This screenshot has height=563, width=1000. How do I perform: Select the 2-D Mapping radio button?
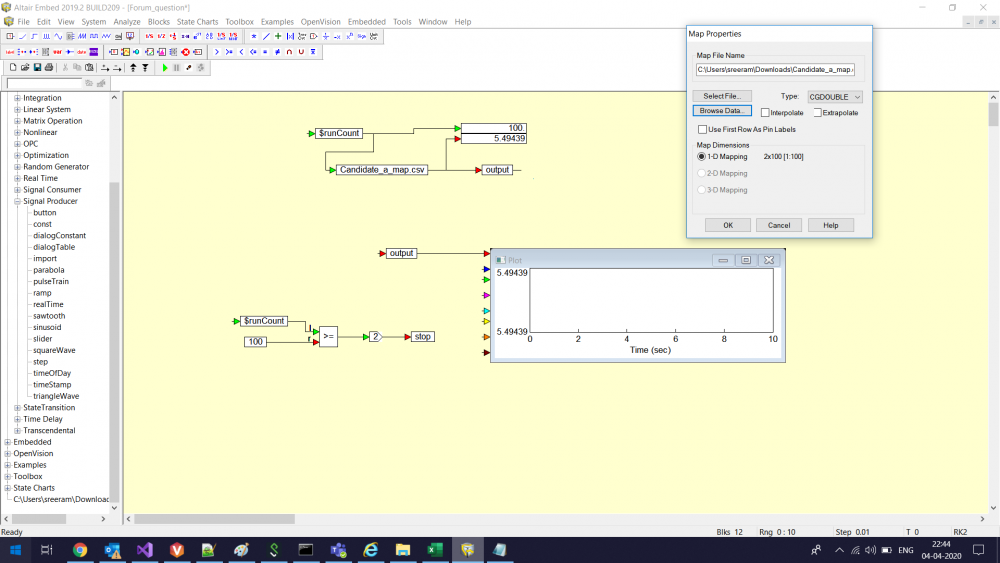click(x=702, y=173)
